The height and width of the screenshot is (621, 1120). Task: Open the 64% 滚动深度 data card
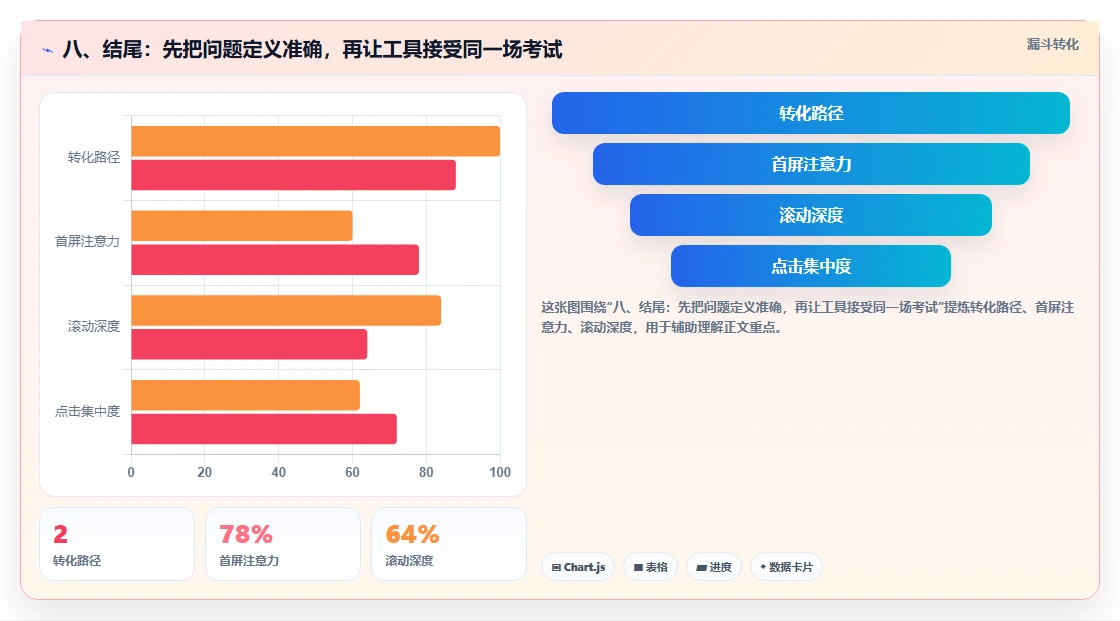coord(449,544)
